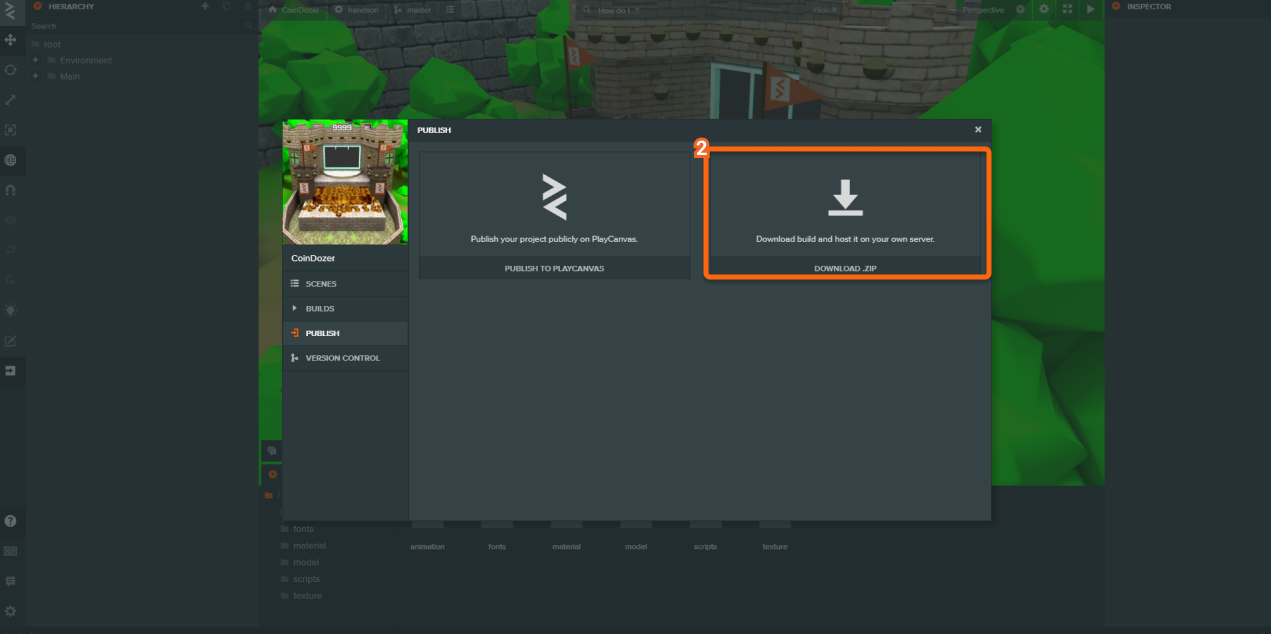Screen dimensions: 1271x634
Task: Click DOWNLOAD .ZIP to export the build
Action: point(845,267)
